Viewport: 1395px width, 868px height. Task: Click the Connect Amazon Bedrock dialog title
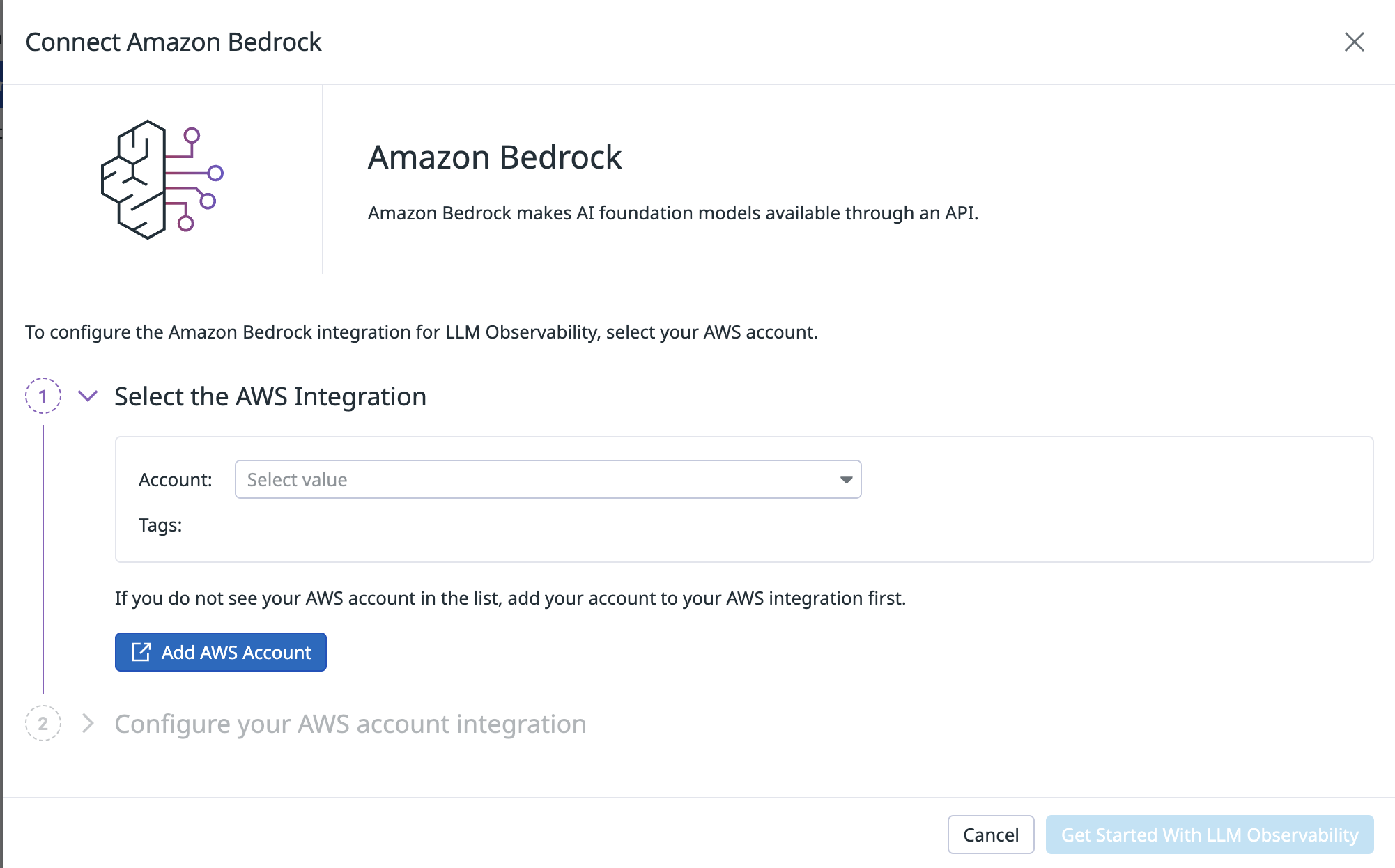[x=174, y=42]
